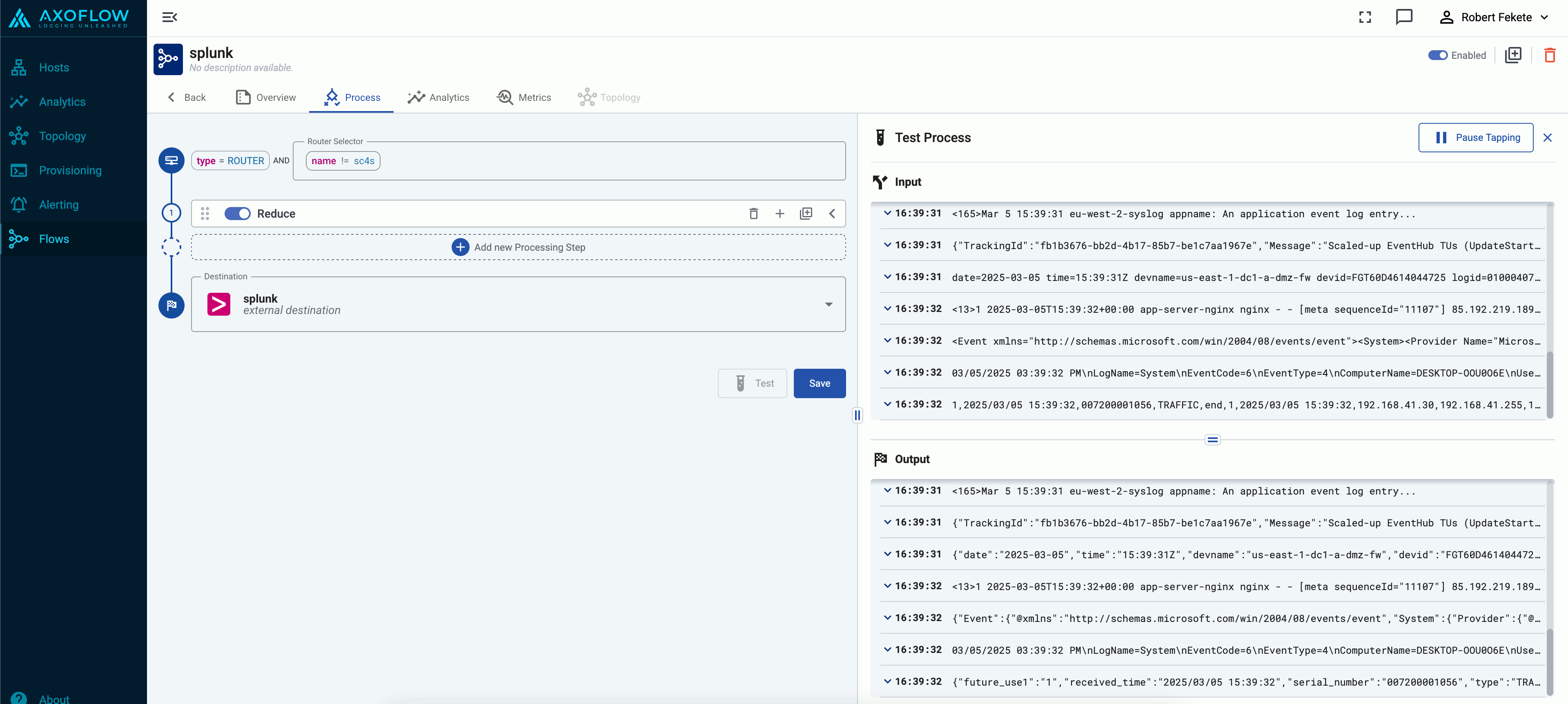1568x704 pixels.
Task: Enter fullscreen mode icon
Action: click(x=1365, y=17)
